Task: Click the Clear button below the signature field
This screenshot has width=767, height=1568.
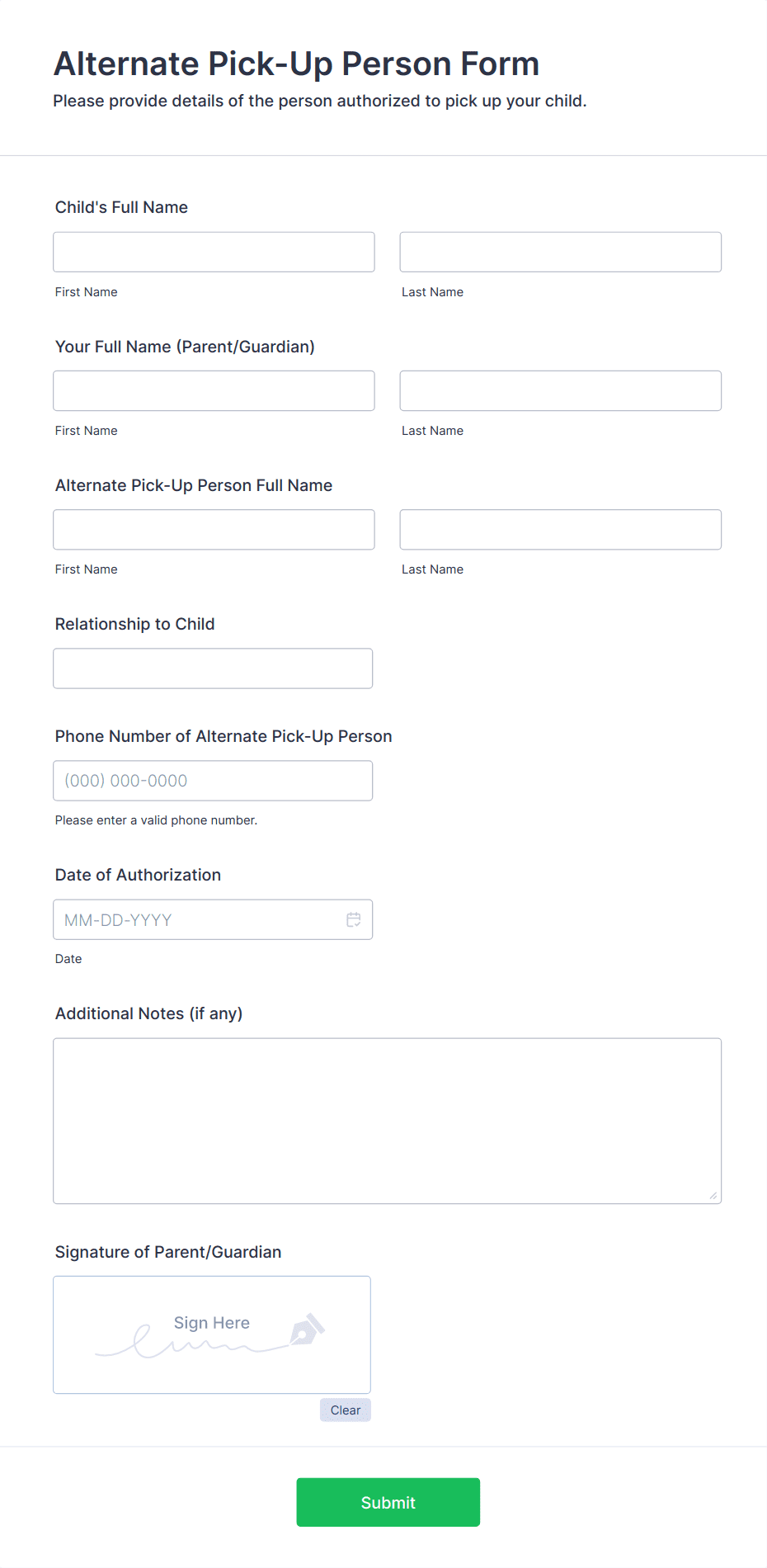Action: [x=345, y=1410]
